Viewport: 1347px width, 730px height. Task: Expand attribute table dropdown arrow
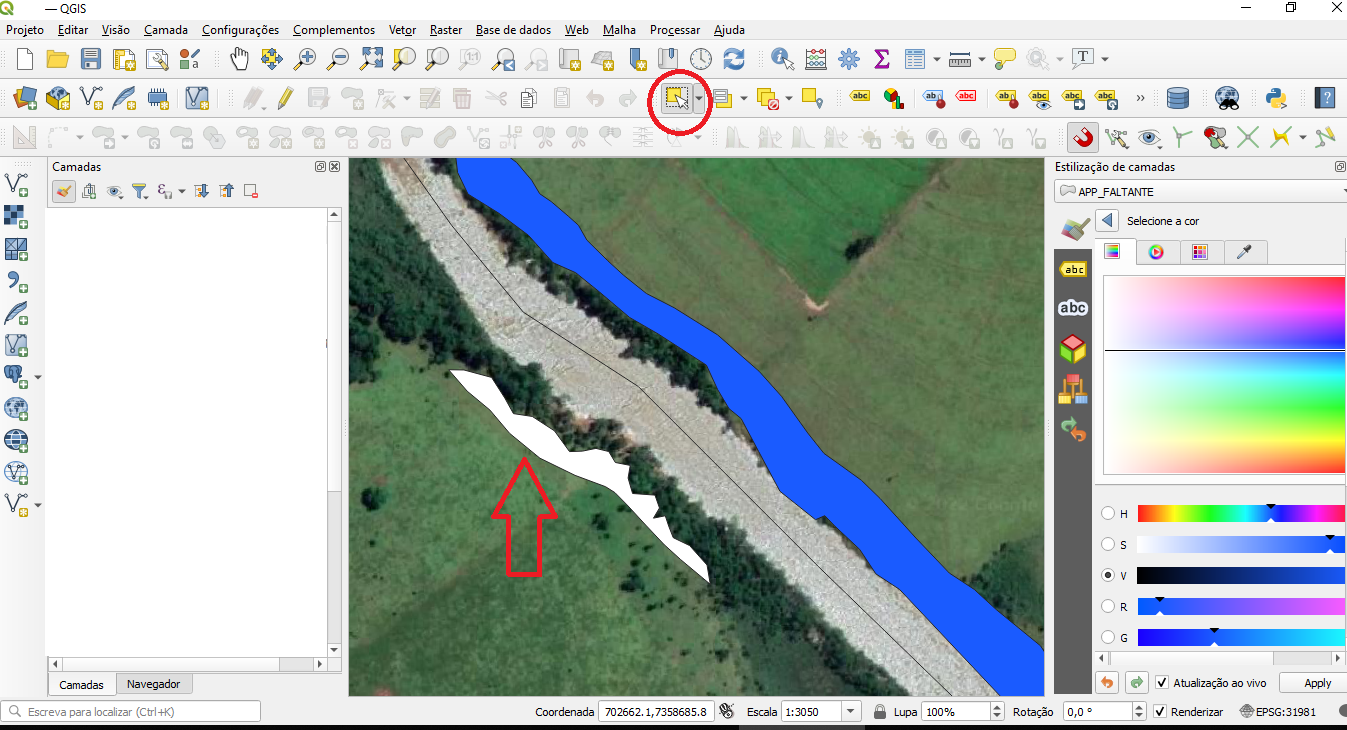tap(936, 59)
